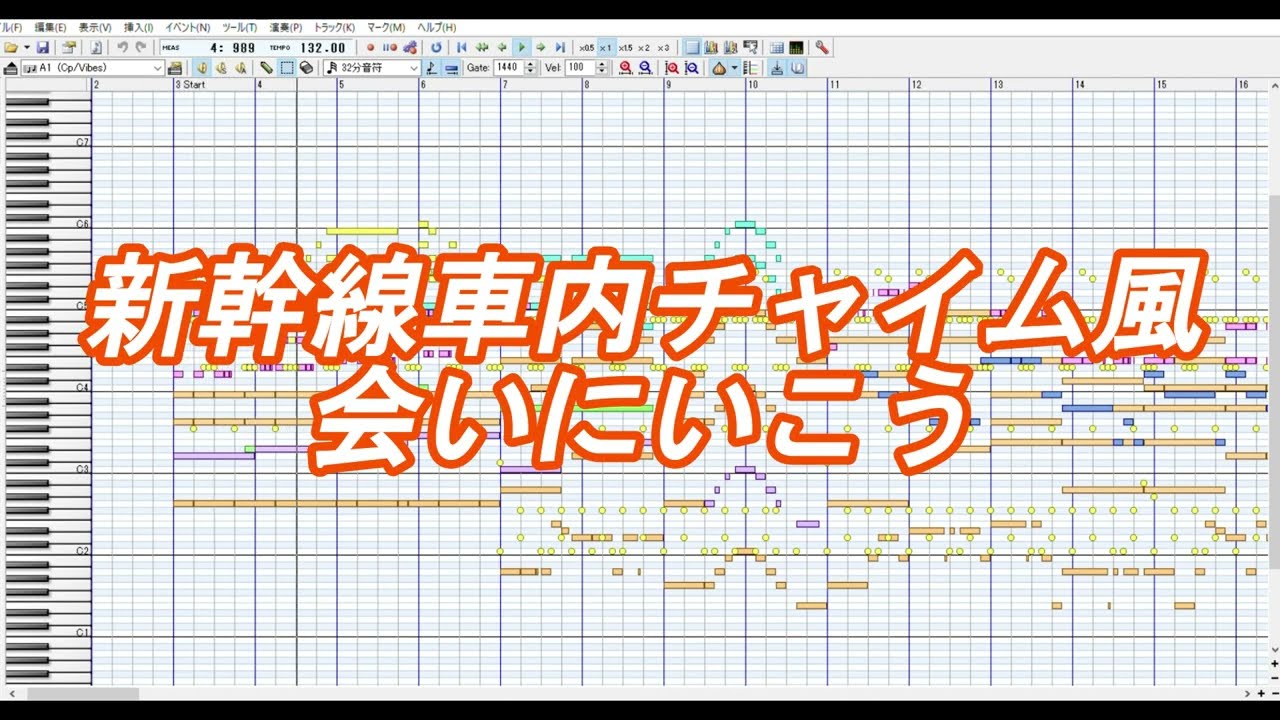
Task: Set playback speed to x3
Action: (x=663, y=47)
